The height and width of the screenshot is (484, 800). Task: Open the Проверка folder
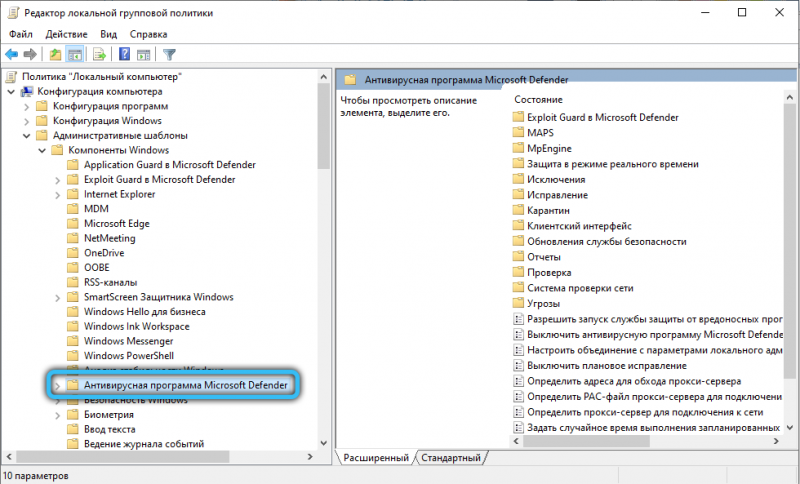(x=549, y=272)
